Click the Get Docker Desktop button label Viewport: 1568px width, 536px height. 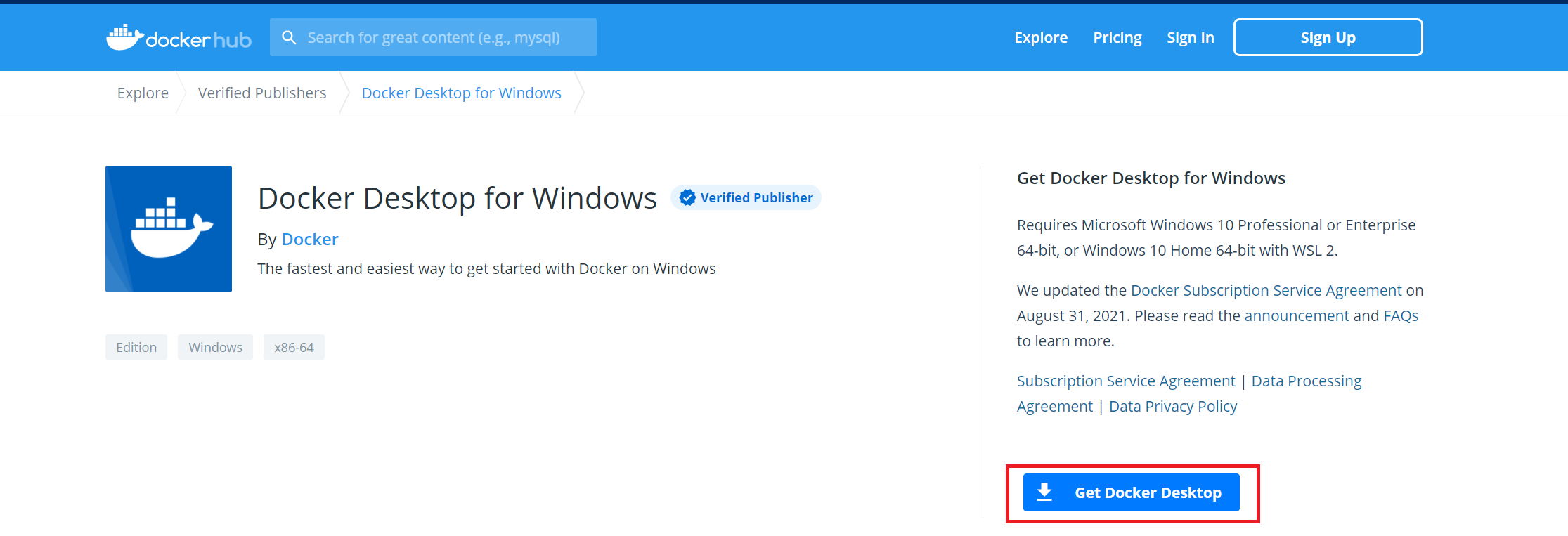tap(1148, 493)
